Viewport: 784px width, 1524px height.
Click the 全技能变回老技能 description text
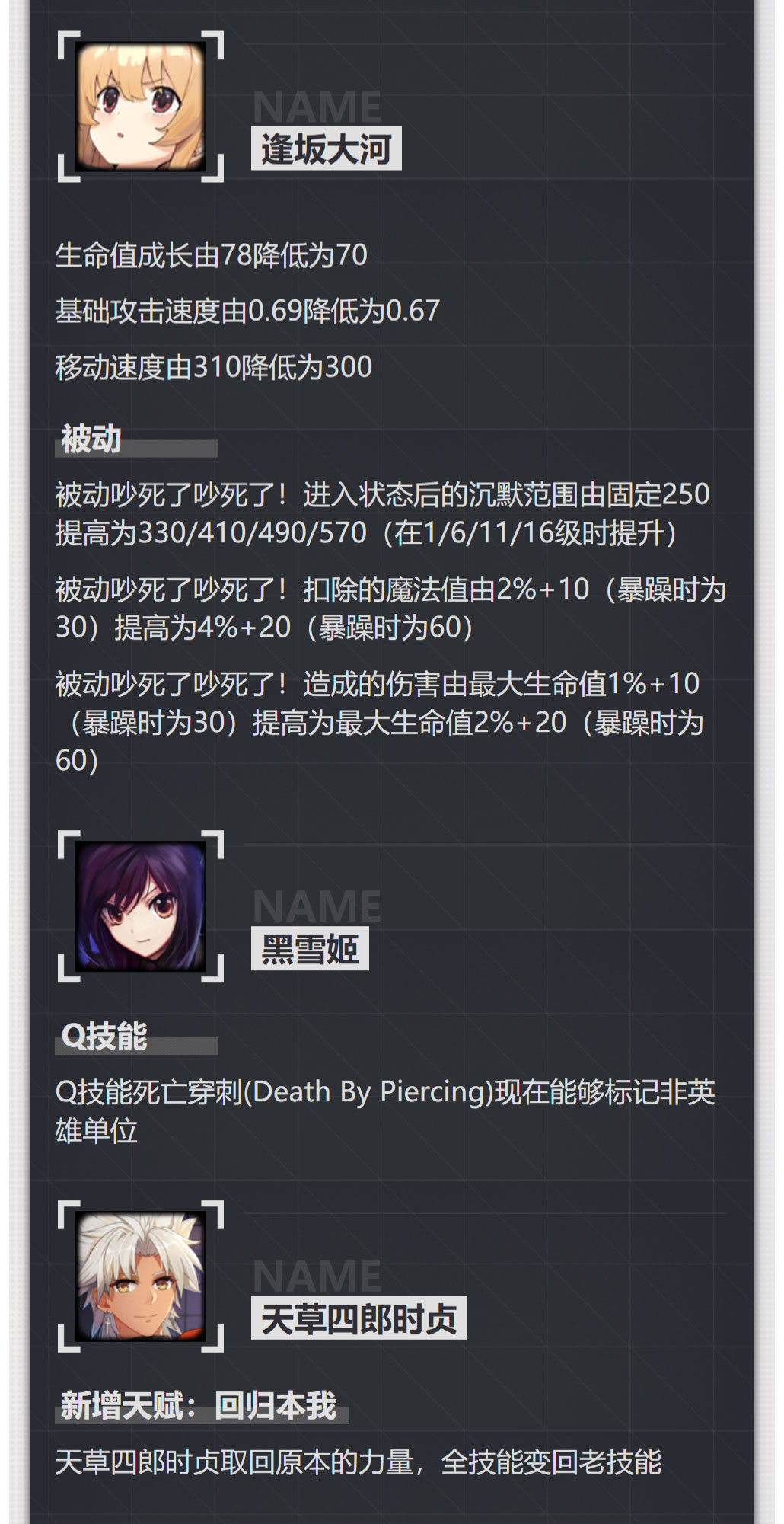coord(359,1462)
